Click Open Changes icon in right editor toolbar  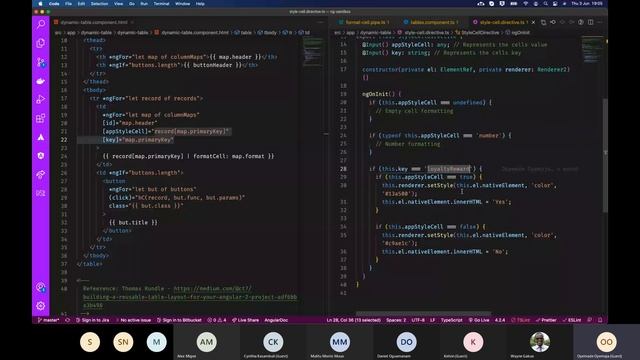(x=543, y=22)
